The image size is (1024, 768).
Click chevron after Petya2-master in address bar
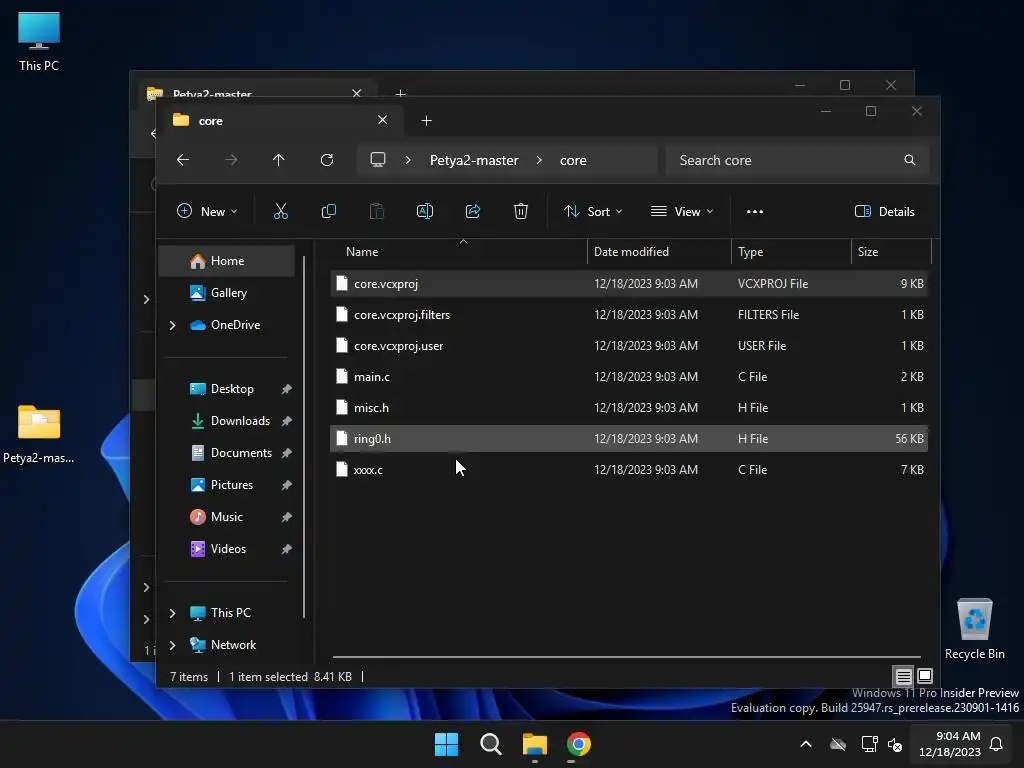[x=539, y=160]
